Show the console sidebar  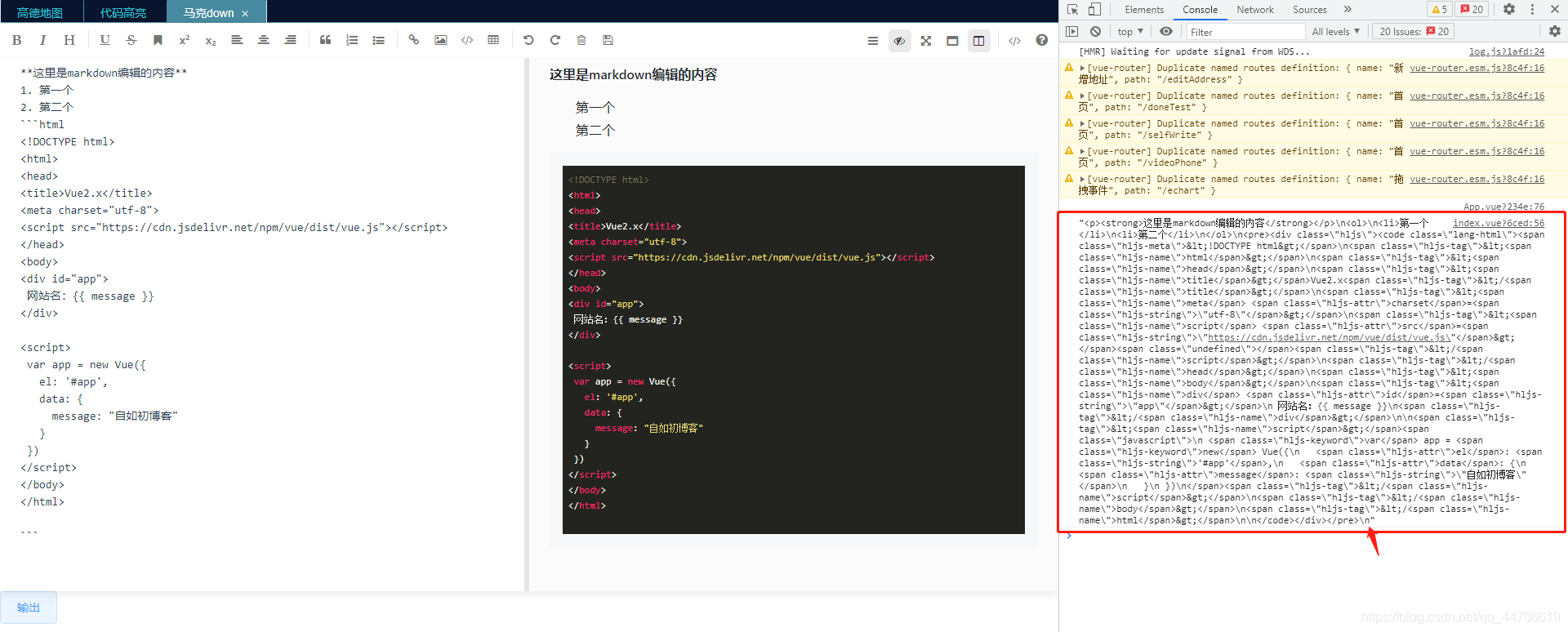point(1072,31)
